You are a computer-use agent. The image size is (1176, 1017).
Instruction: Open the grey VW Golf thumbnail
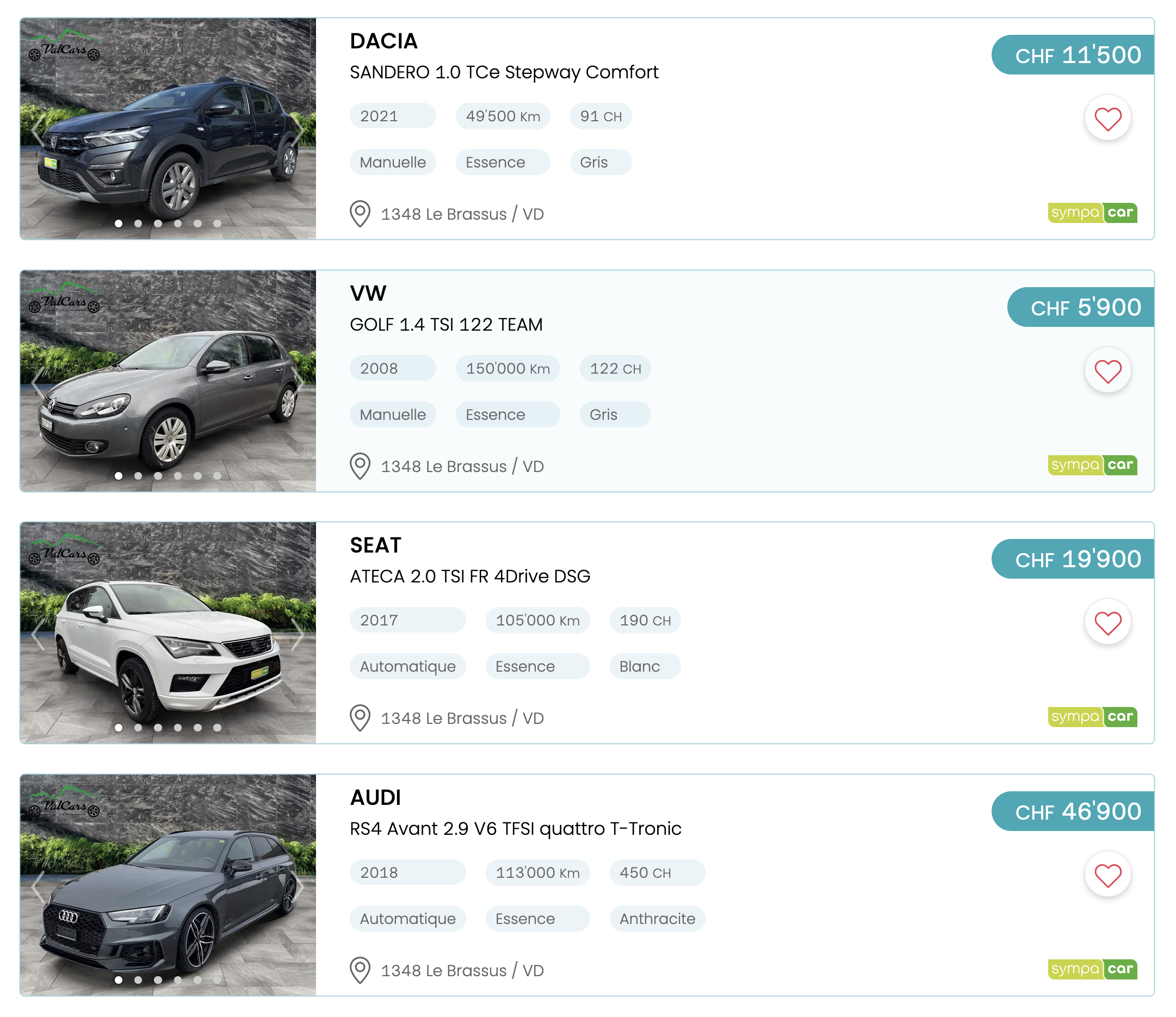pos(168,381)
